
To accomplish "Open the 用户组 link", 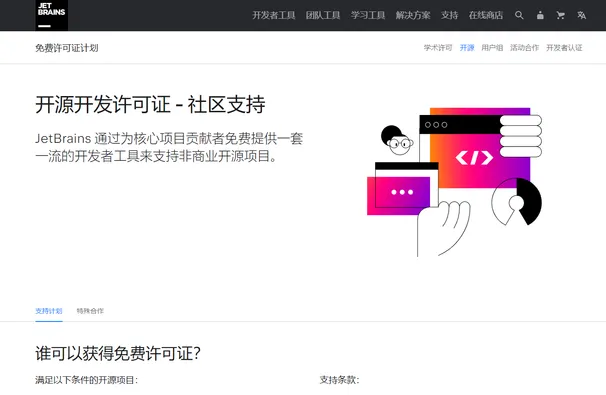I will coord(492,48).
